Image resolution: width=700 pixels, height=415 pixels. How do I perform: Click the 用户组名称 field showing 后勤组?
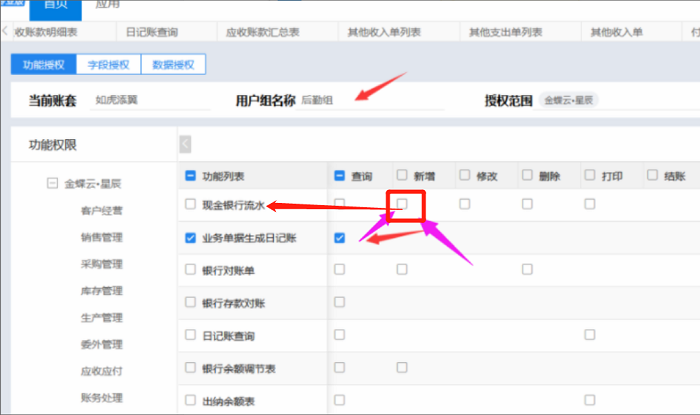(370, 100)
